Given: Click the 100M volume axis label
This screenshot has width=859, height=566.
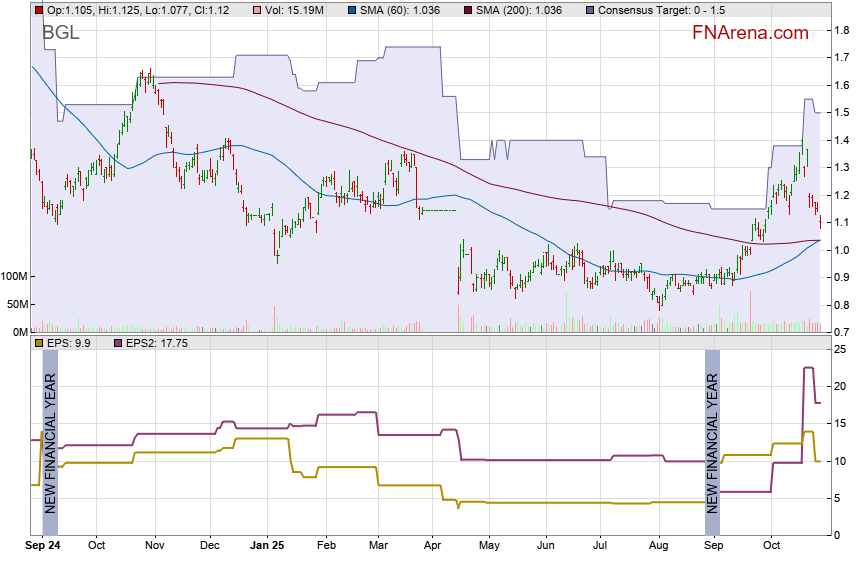Looking at the screenshot, I should pos(15,277).
